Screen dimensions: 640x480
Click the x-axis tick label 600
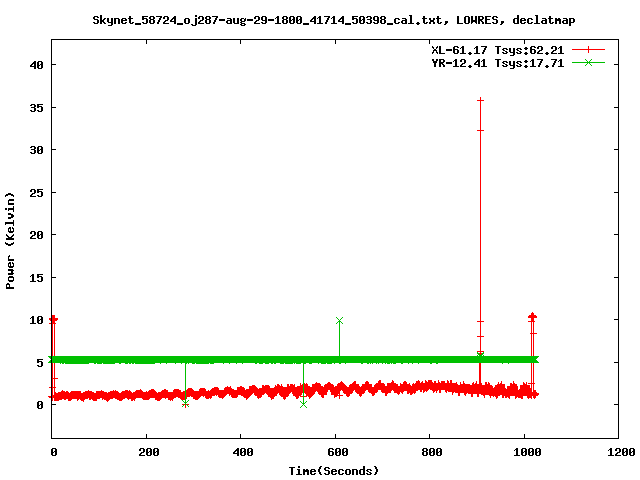coord(338,452)
